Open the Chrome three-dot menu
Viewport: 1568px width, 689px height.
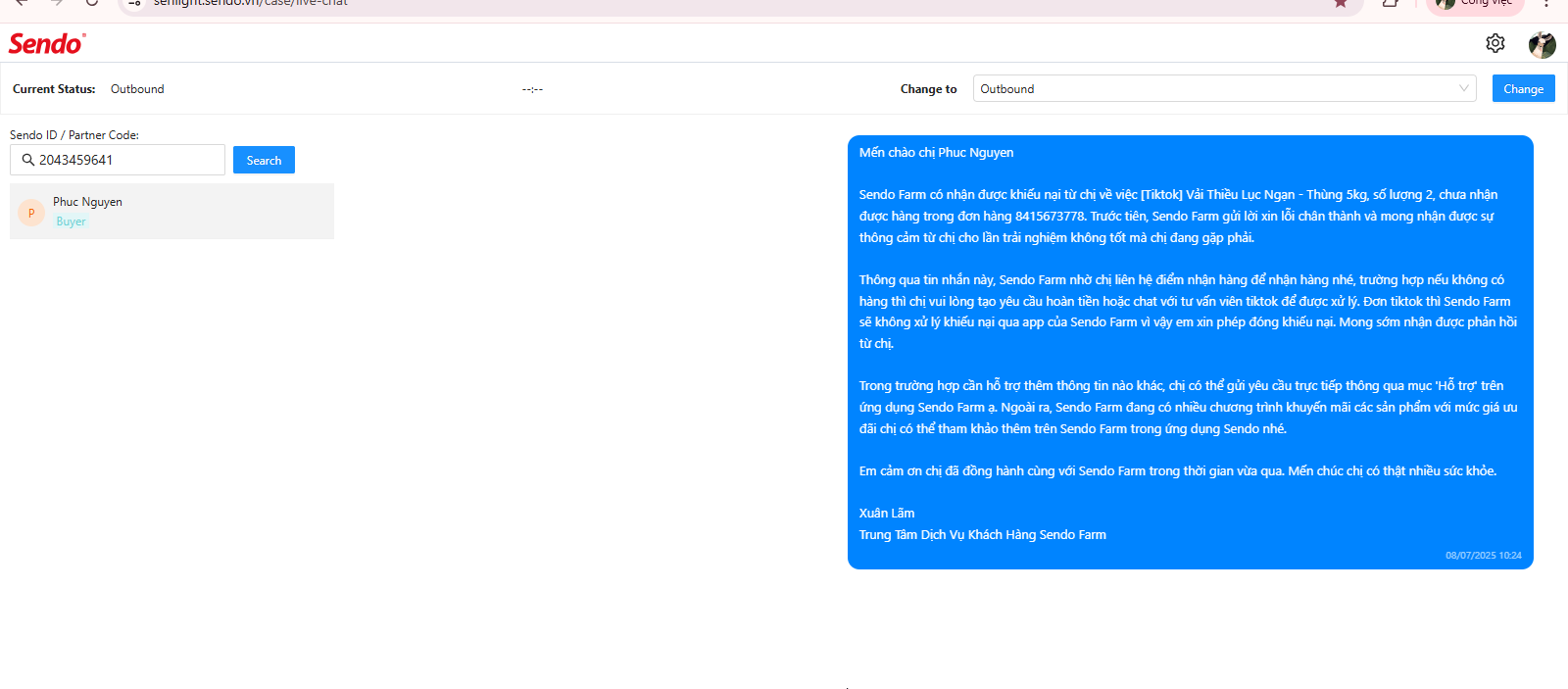[1546, 3]
